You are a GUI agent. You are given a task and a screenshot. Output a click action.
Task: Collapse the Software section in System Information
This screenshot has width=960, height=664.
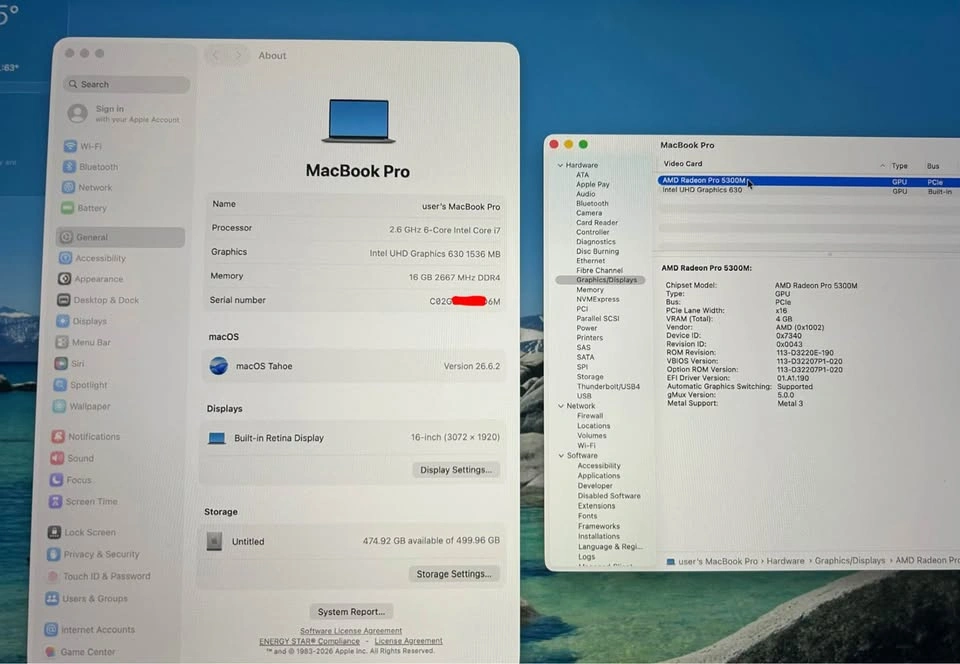561,455
